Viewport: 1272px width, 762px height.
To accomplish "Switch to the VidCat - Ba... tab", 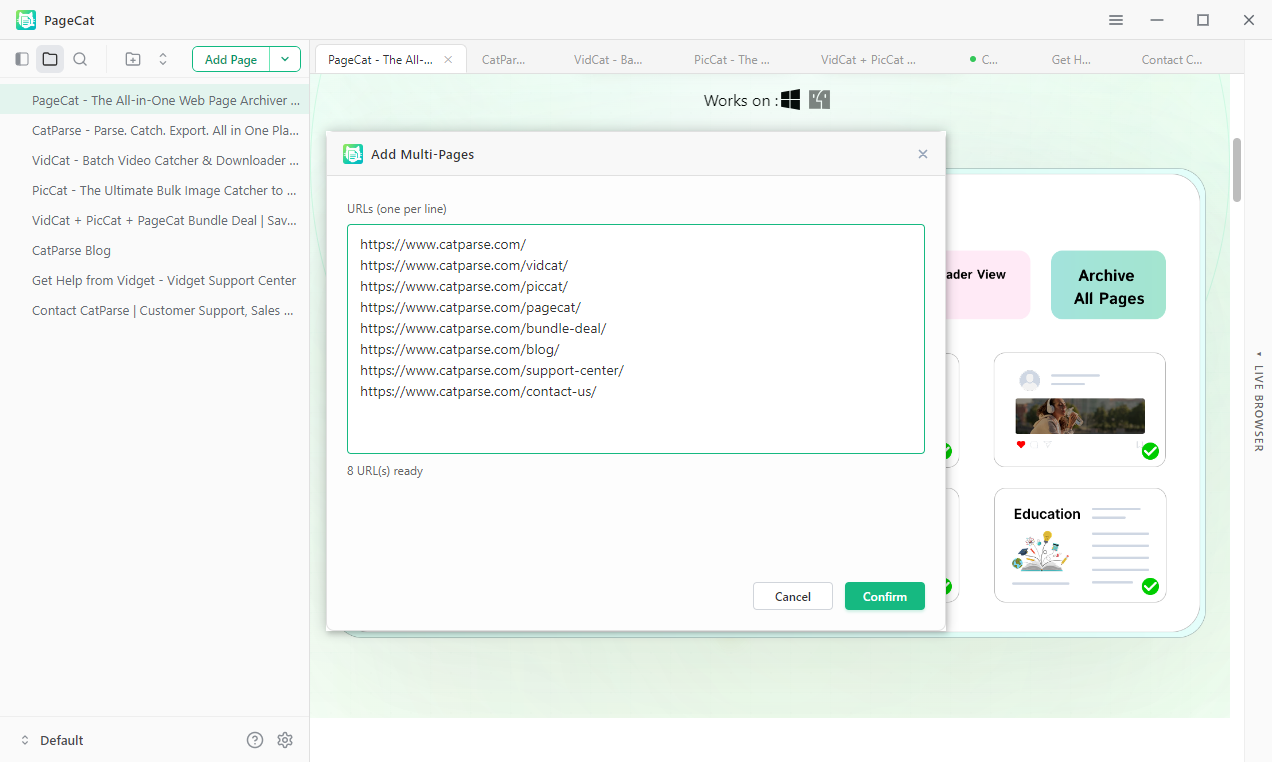I will (608, 59).
